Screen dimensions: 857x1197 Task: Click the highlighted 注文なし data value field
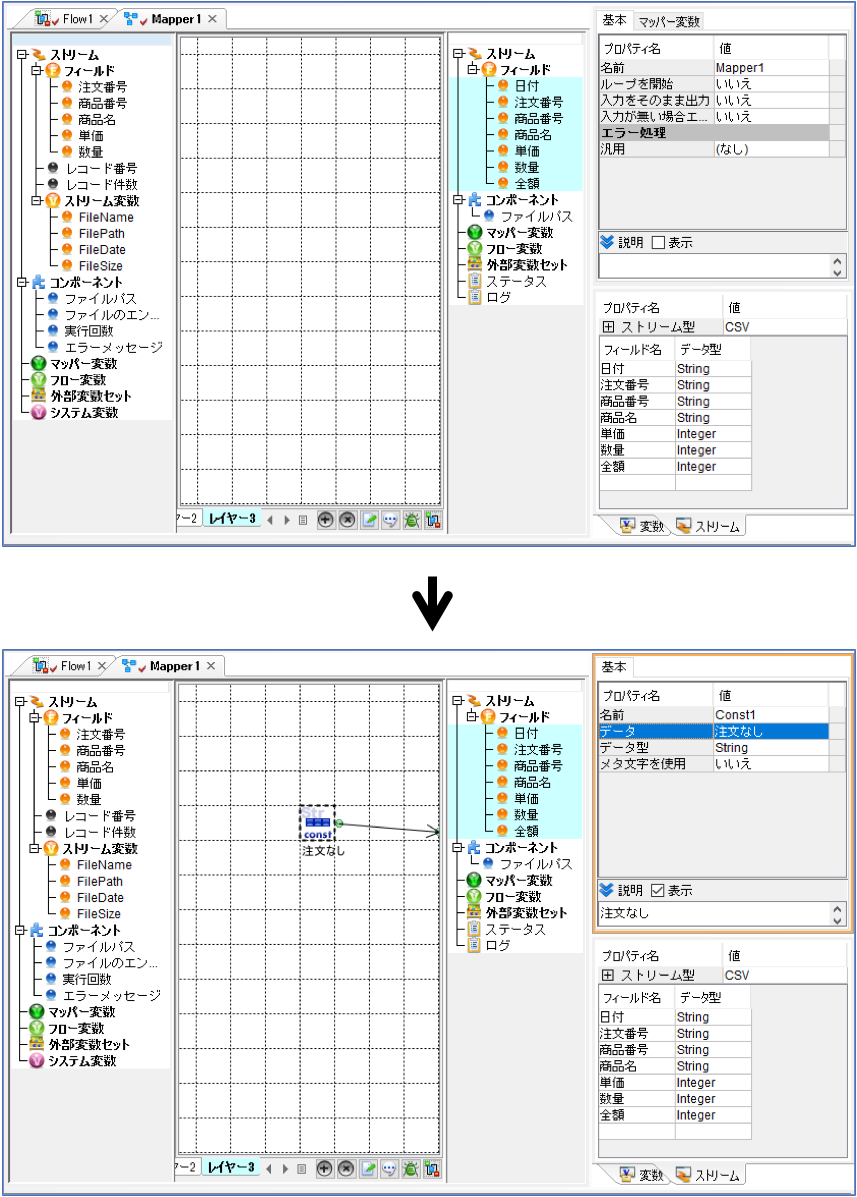click(x=771, y=731)
